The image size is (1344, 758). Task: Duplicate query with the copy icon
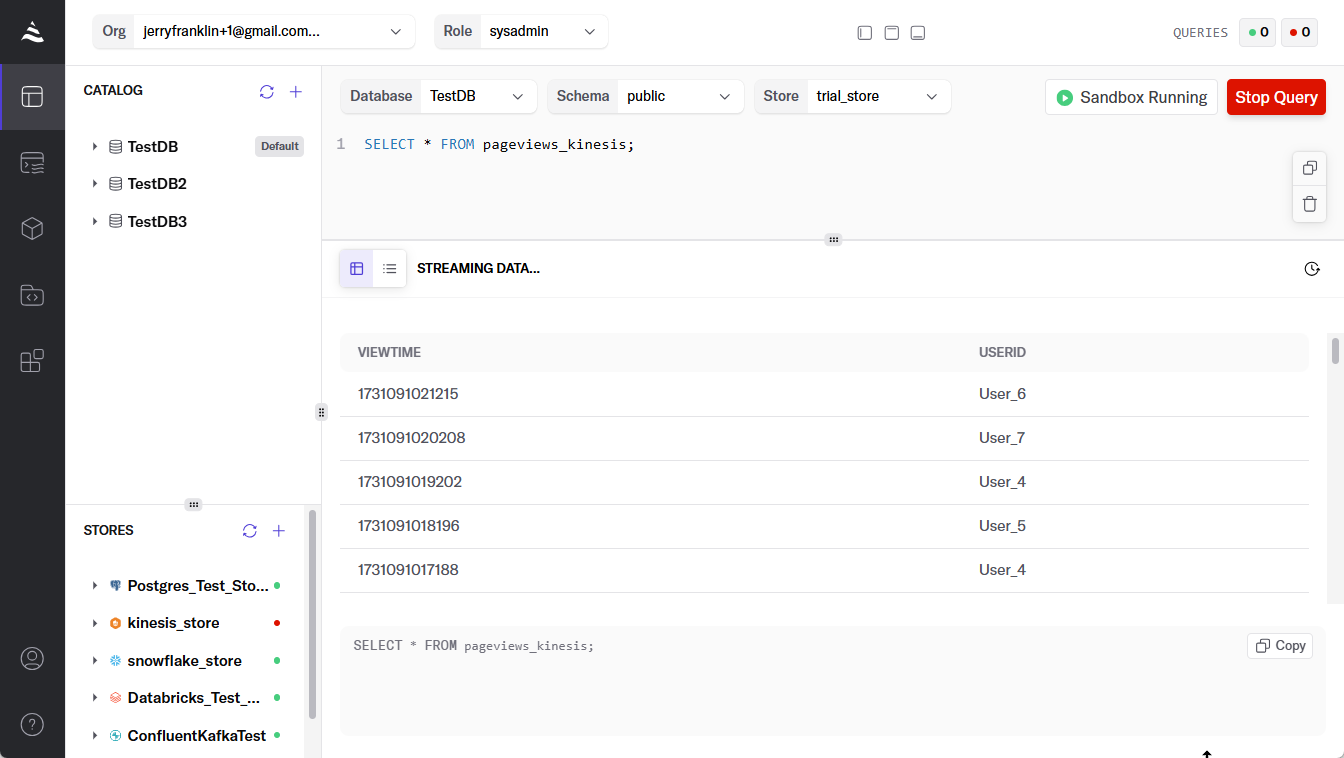[x=1309, y=168]
